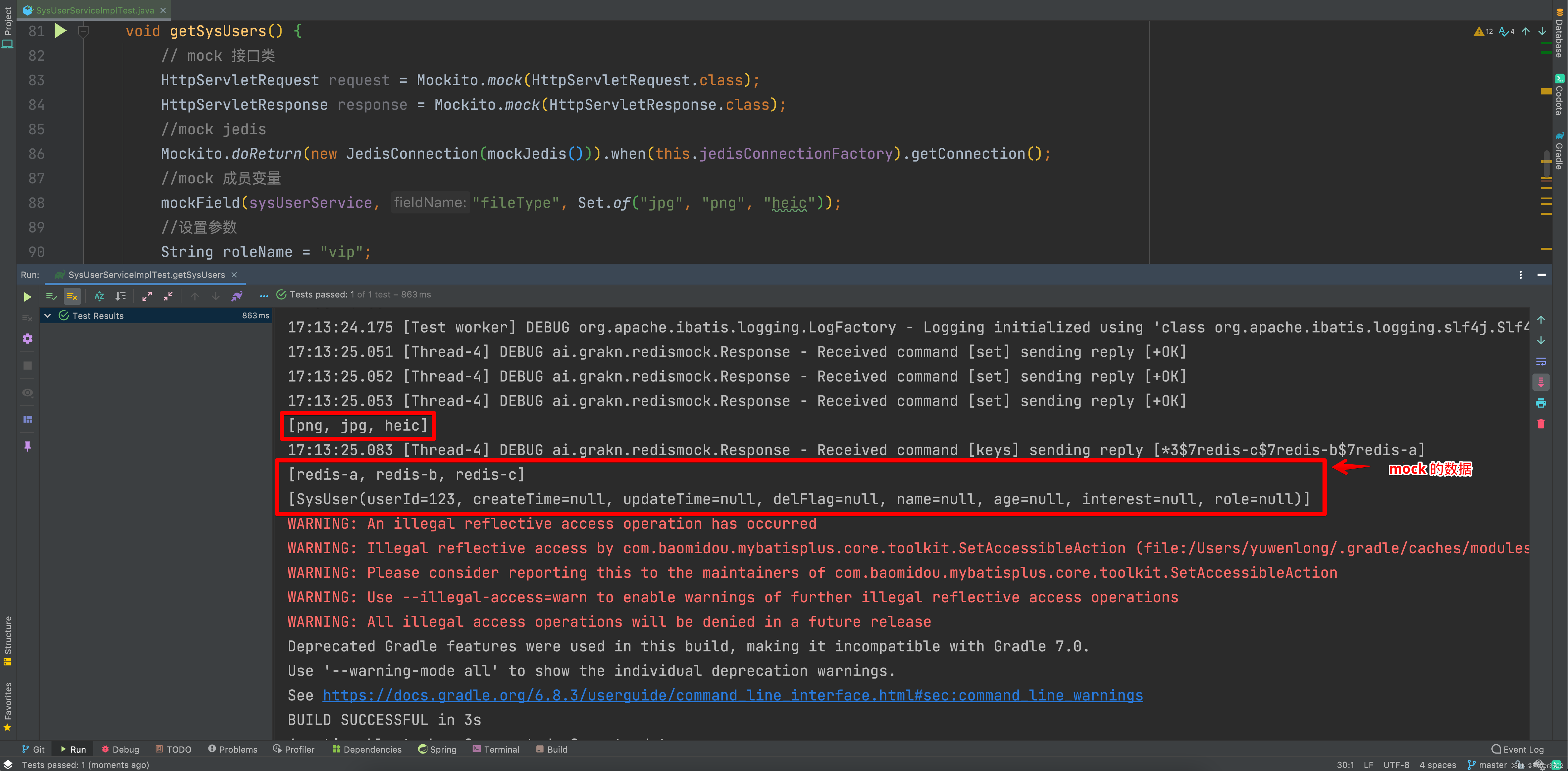1568x771 pixels.
Task: Open the Spring tool window
Action: pos(438,749)
